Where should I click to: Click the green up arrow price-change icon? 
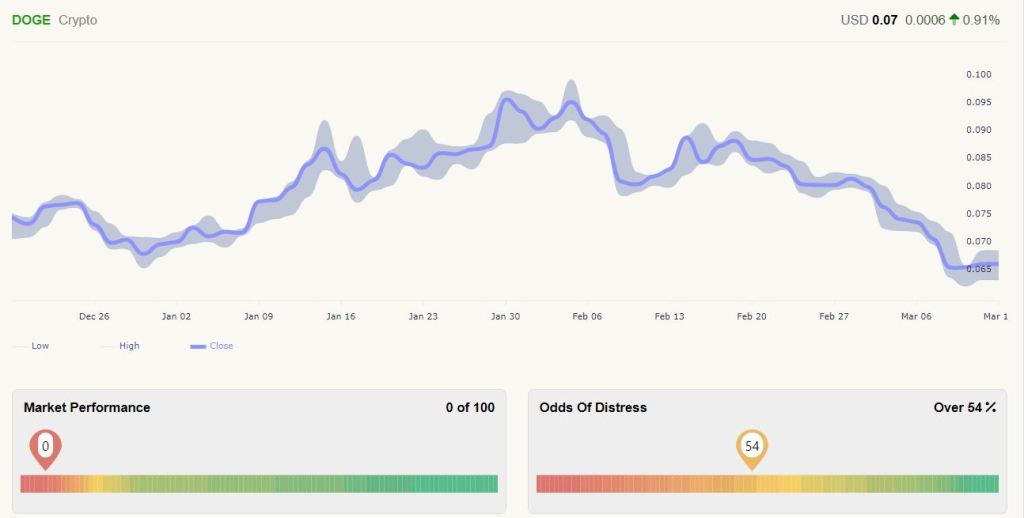pos(954,20)
